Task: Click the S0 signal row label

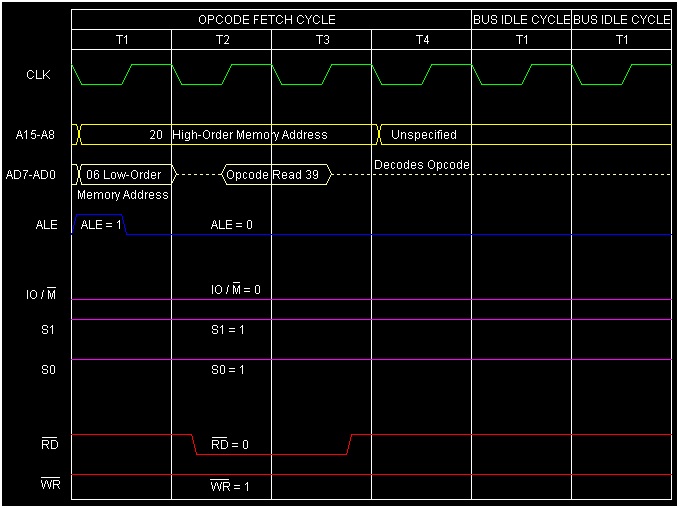Action: point(48,370)
